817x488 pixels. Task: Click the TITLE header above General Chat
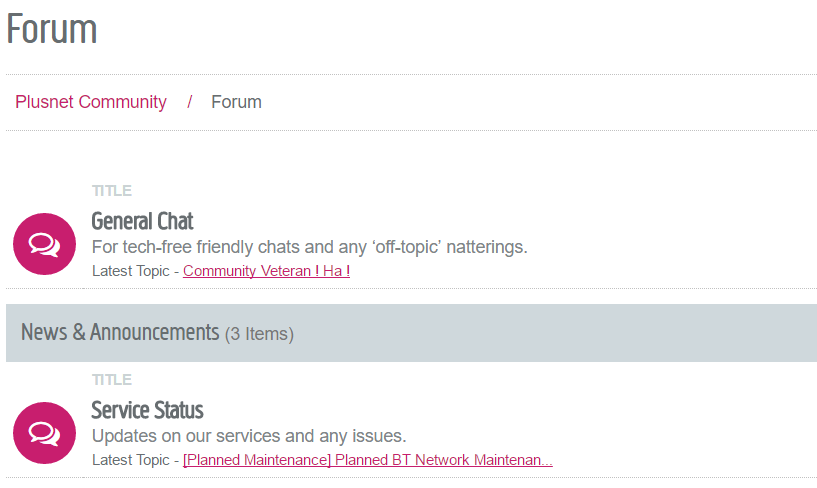click(112, 191)
